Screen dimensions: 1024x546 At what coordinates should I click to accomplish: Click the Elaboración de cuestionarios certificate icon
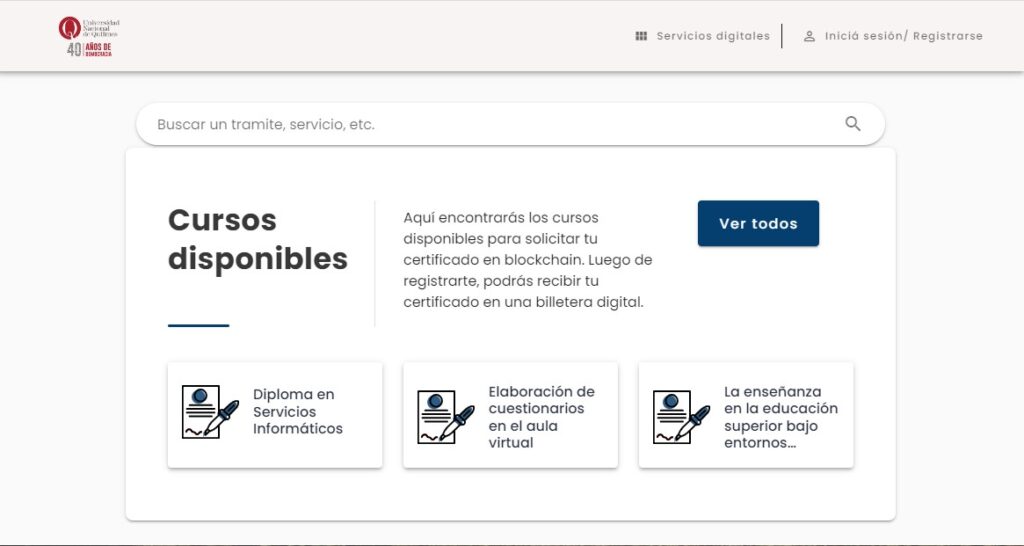tap(446, 417)
